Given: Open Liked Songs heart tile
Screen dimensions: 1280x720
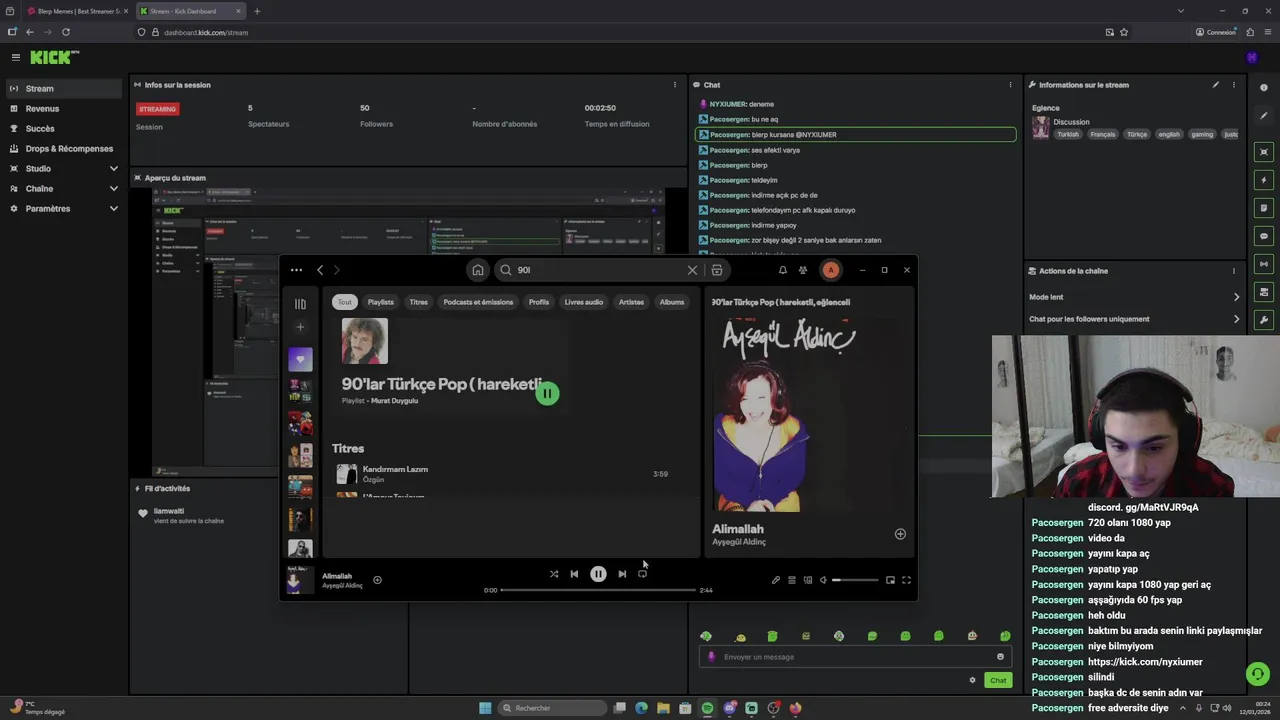Looking at the screenshot, I should click(300, 359).
